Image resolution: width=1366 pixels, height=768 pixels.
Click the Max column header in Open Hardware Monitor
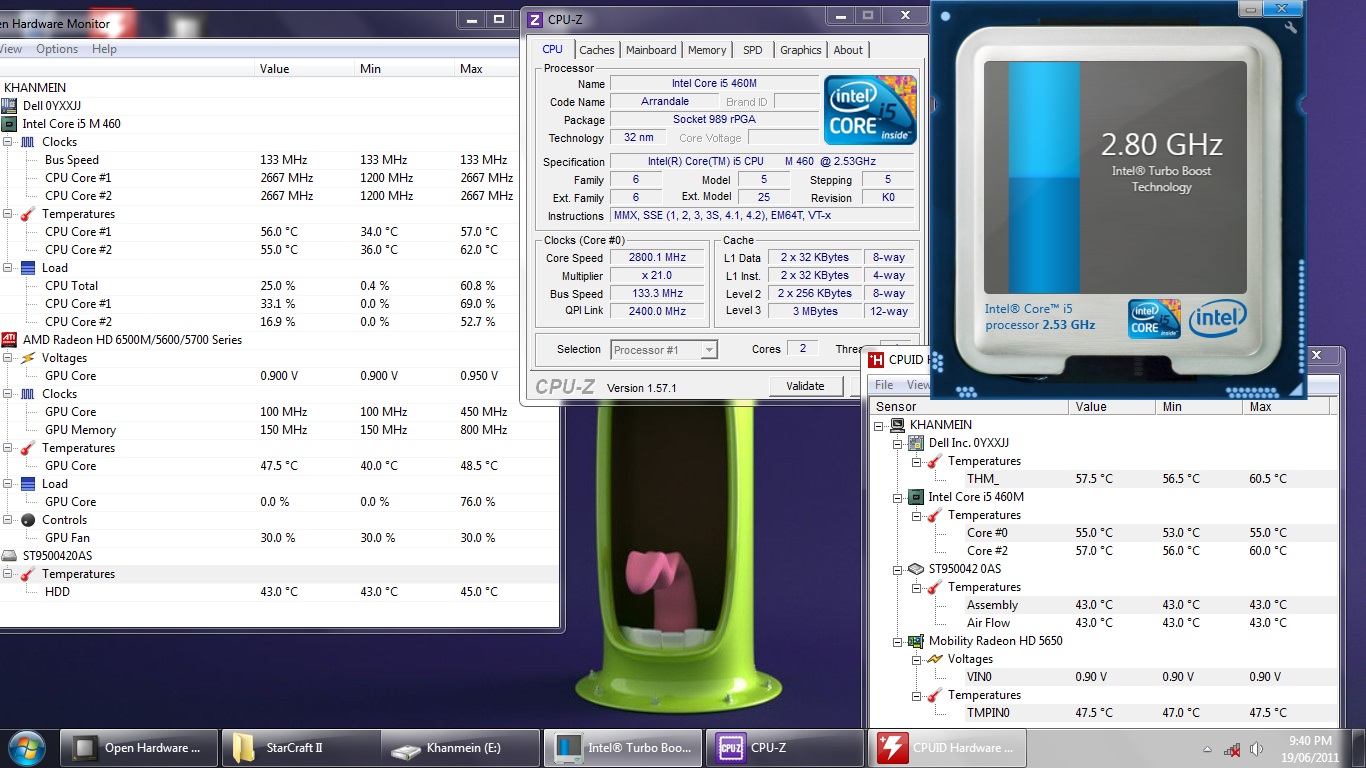pos(485,69)
